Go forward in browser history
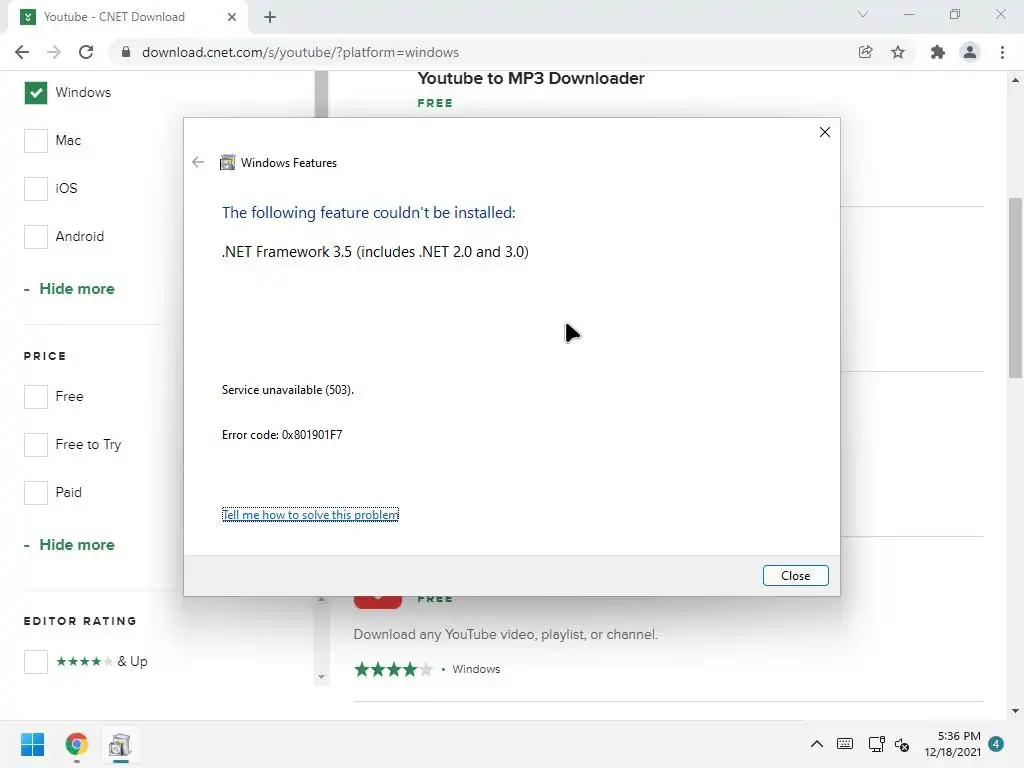The height and width of the screenshot is (768, 1024). [x=54, y=52]
